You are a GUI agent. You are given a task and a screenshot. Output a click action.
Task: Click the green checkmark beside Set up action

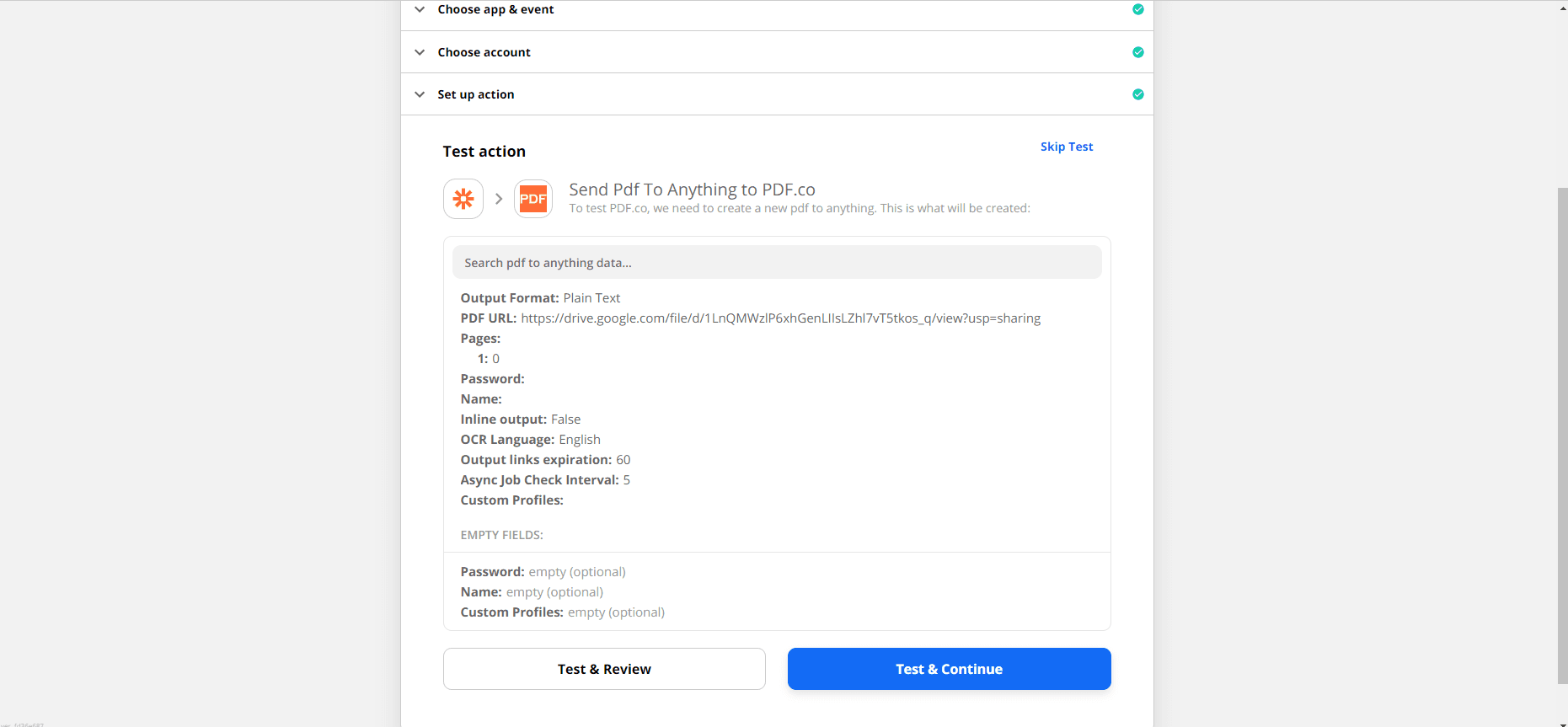[x=1137, y=94]
